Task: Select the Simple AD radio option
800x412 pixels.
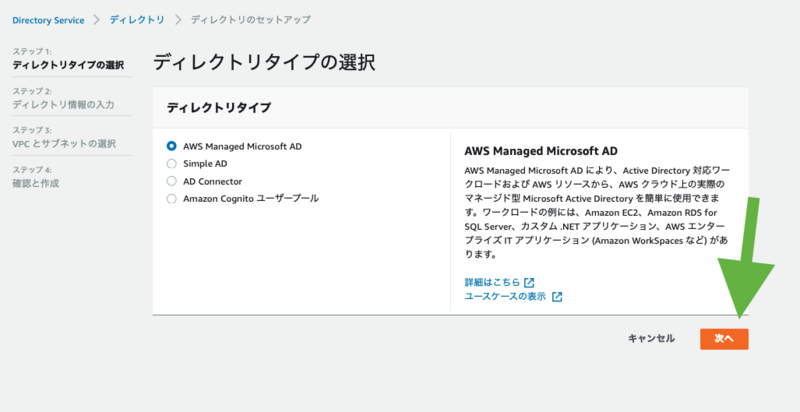Action: [x=171, y=164]
